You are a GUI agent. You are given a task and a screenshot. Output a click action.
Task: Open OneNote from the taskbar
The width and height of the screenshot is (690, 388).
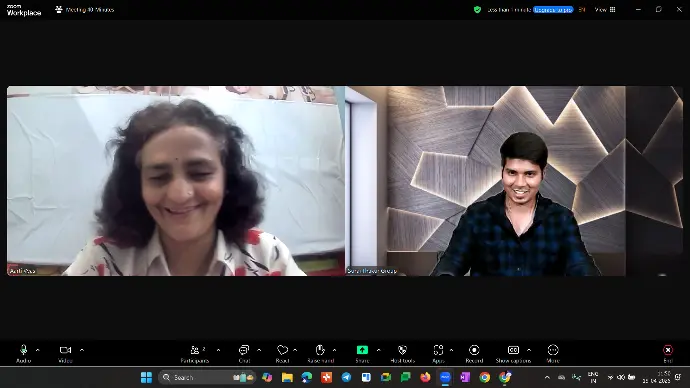tap(465, 377)
